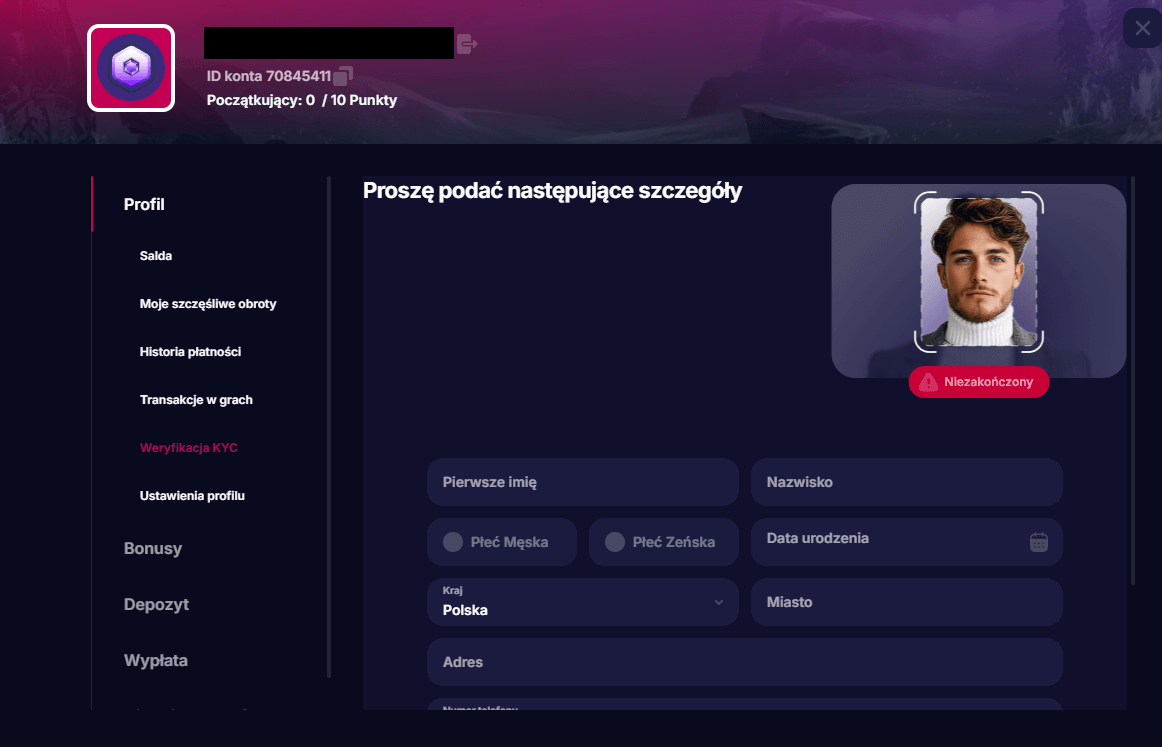Image resolution: width=1162 pixels, height=747 pixels.
Task: Go to Historia płatności
Action: 190,352
